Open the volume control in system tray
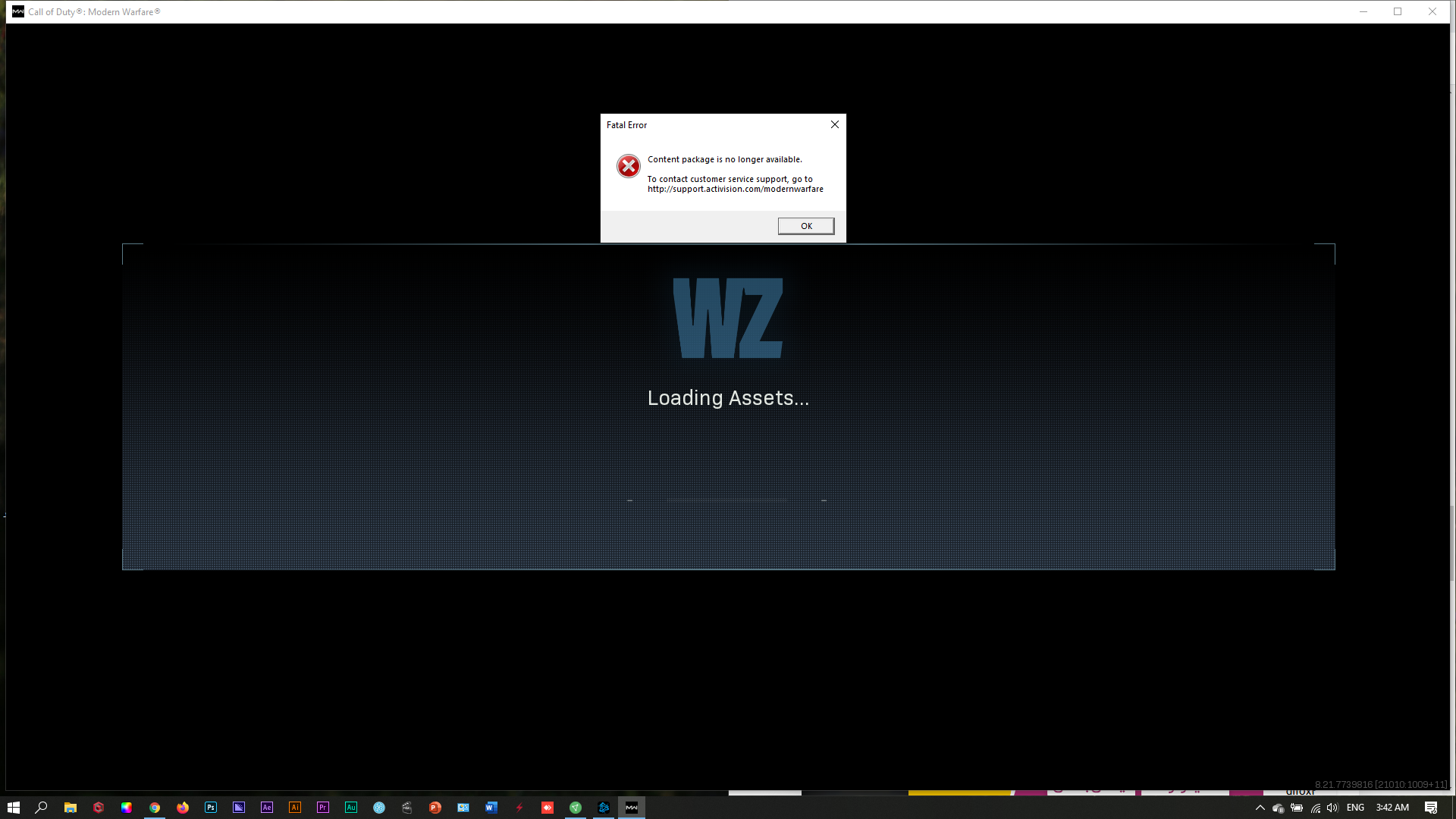 (1332, 808)
